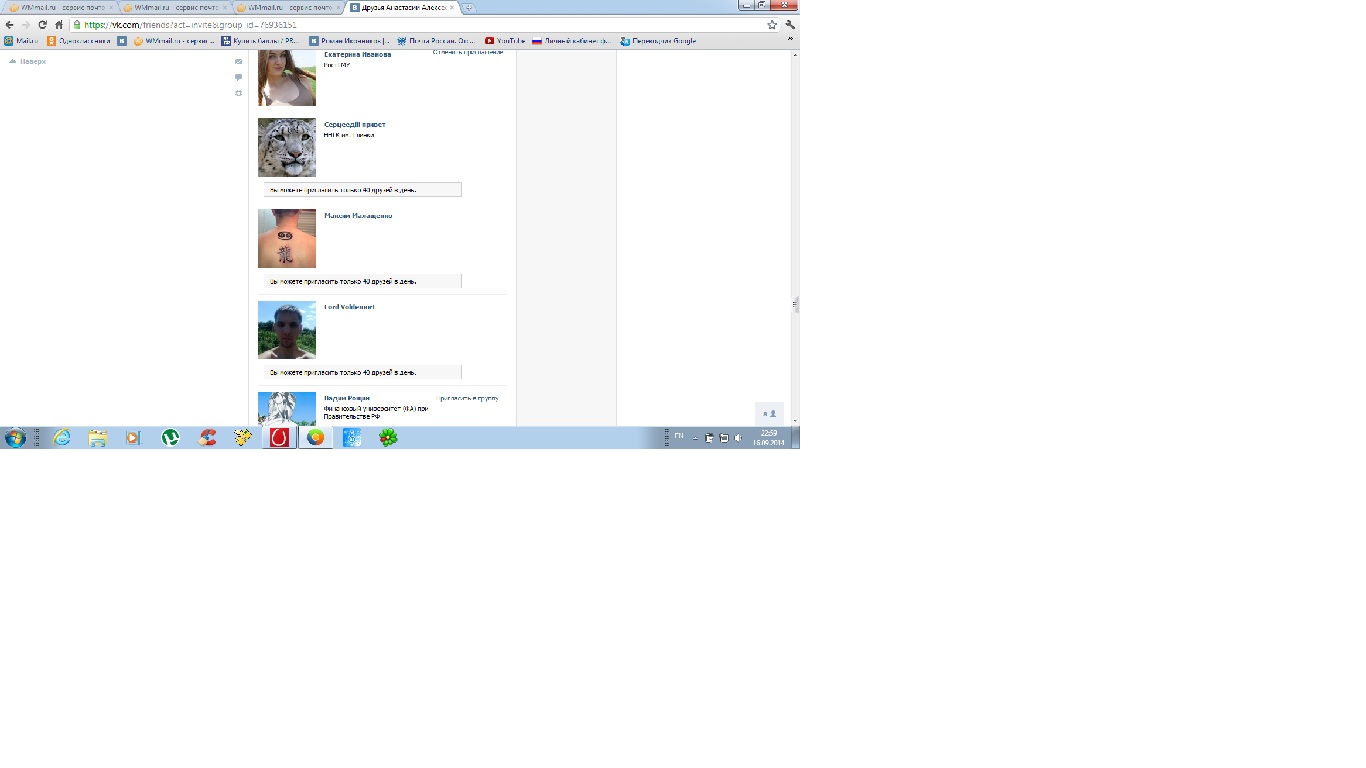Screen dimensions: 1366x768
Task: Open uTorrent from the taskbar
Action: (171, 438)
